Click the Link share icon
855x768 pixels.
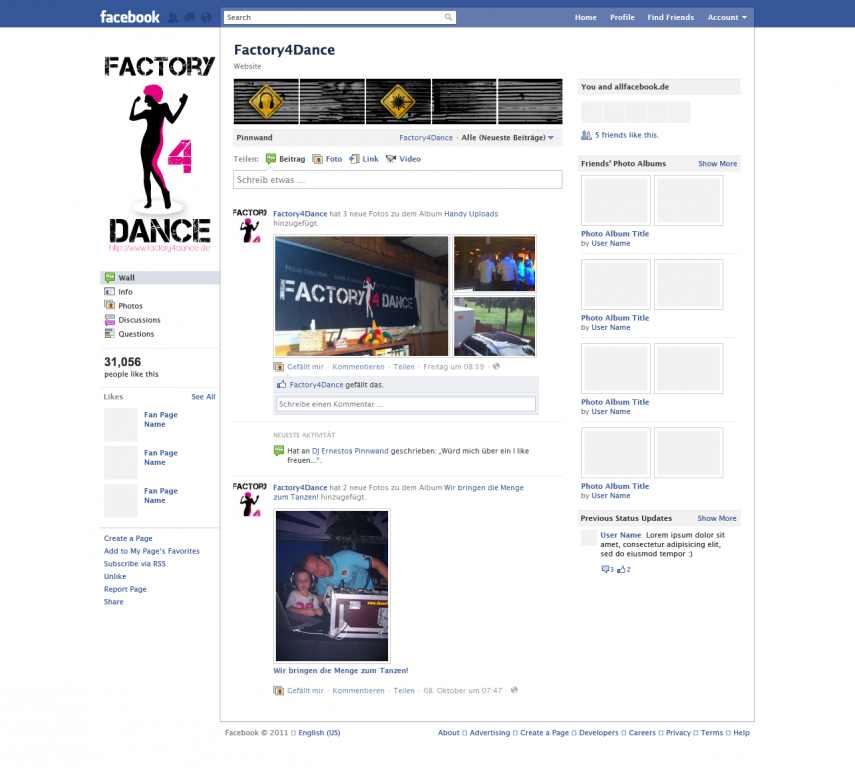(354, 159)
